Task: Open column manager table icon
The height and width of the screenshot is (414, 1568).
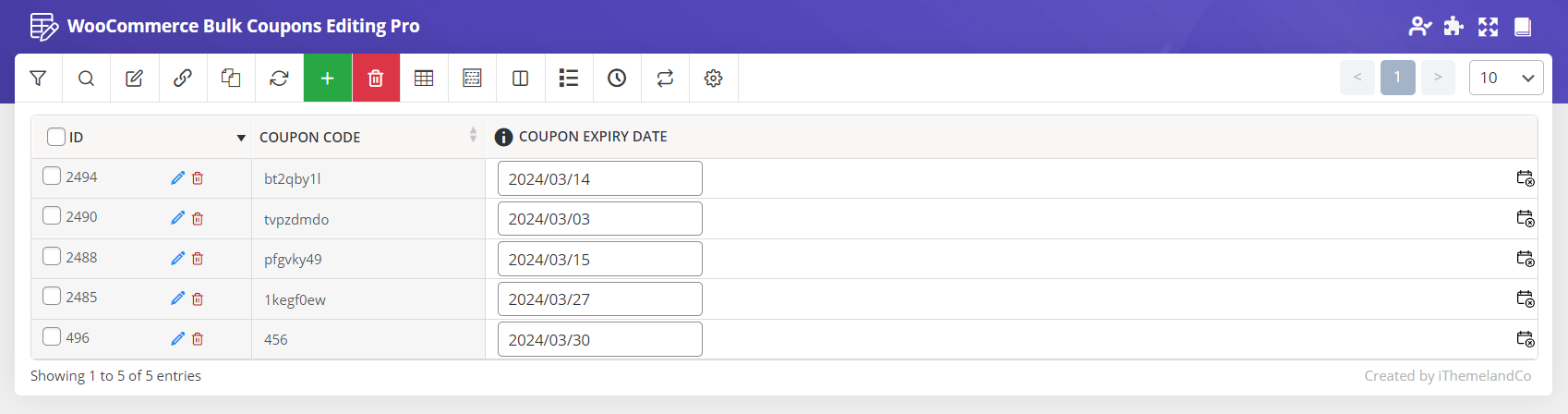Action: click(424, 79)
